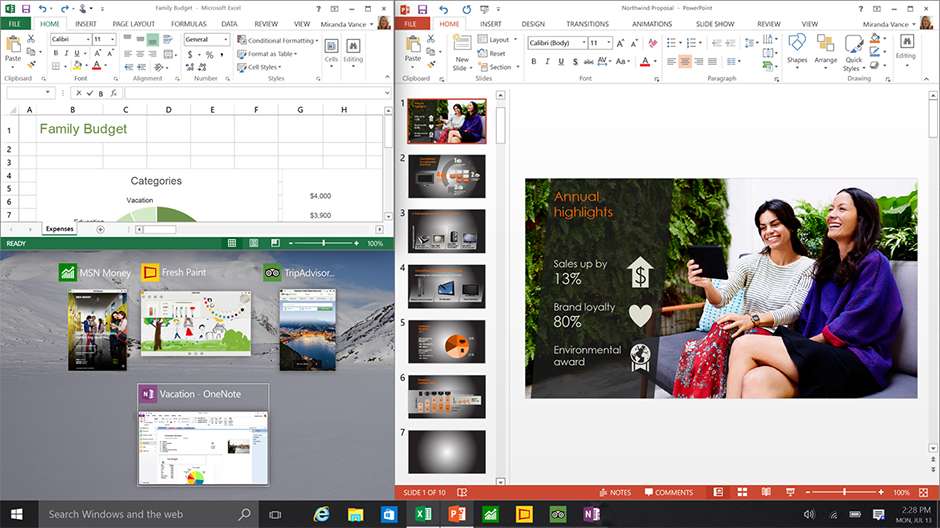The width and height of the screenshot is (940, 528).
Task: Toggle Bold in PowerPoint font group
Action: [x=534, y=61]
